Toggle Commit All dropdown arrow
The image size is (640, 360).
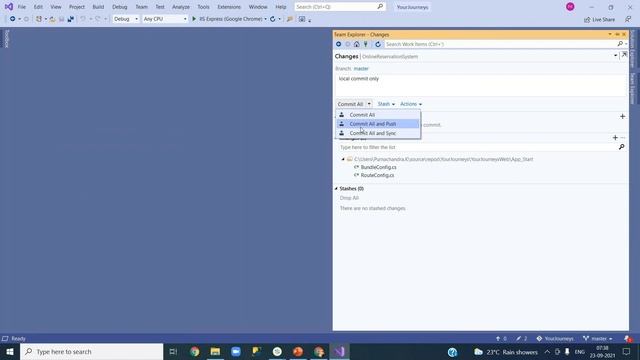pyautogui.click(x=369, y=104)
